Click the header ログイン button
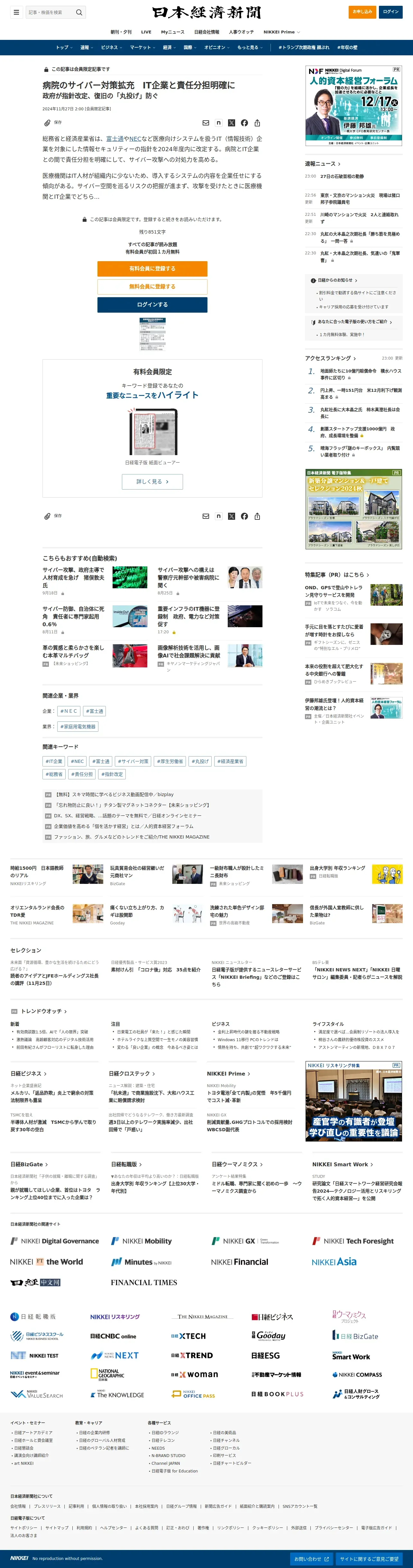The image size is (413, 1568). [x=390, y=12]
